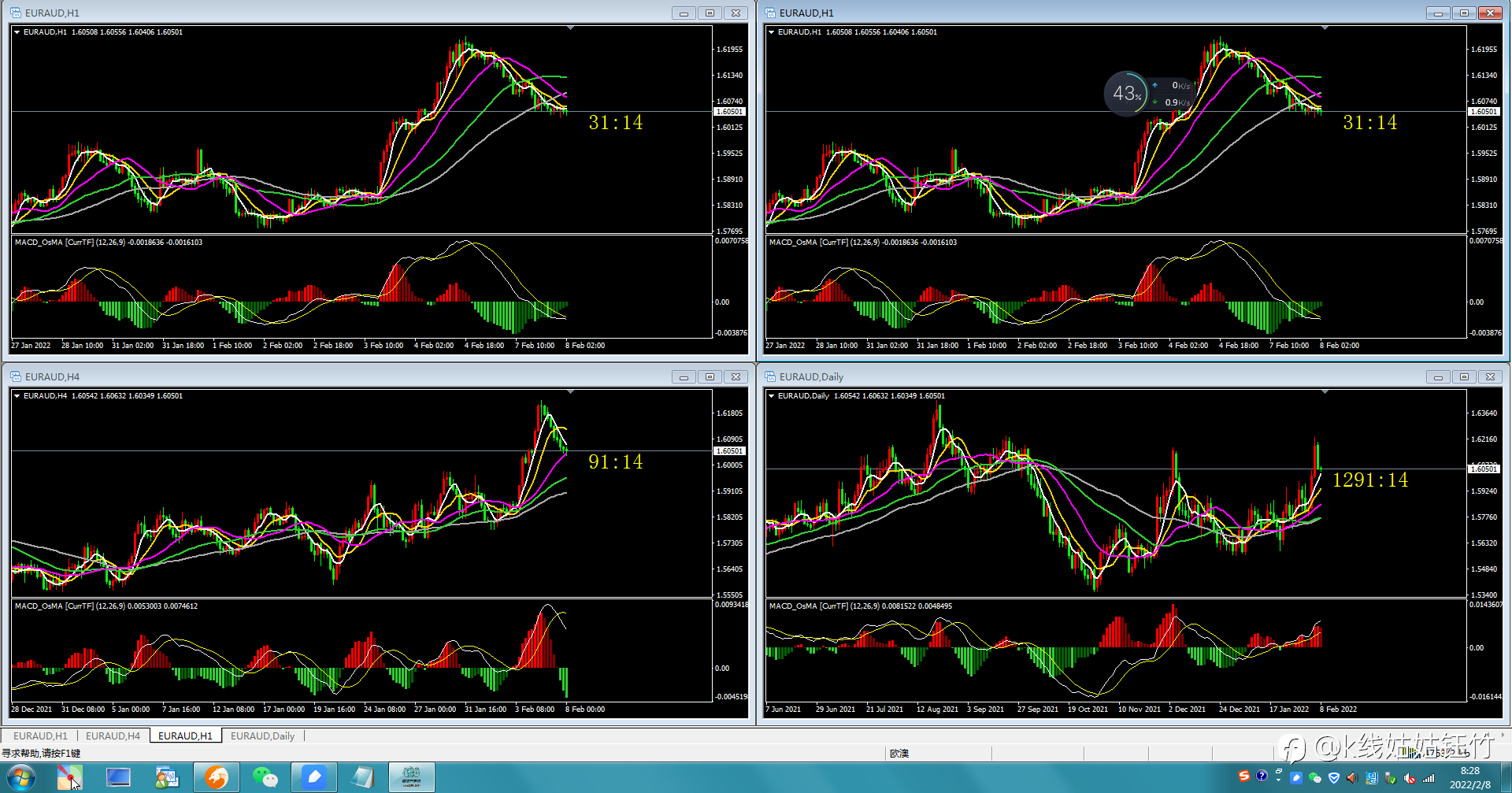Viewport: 1512px width, 793px height.
Task: Open the monitor screen taskbar icon
Action: [x=118, y=778]
